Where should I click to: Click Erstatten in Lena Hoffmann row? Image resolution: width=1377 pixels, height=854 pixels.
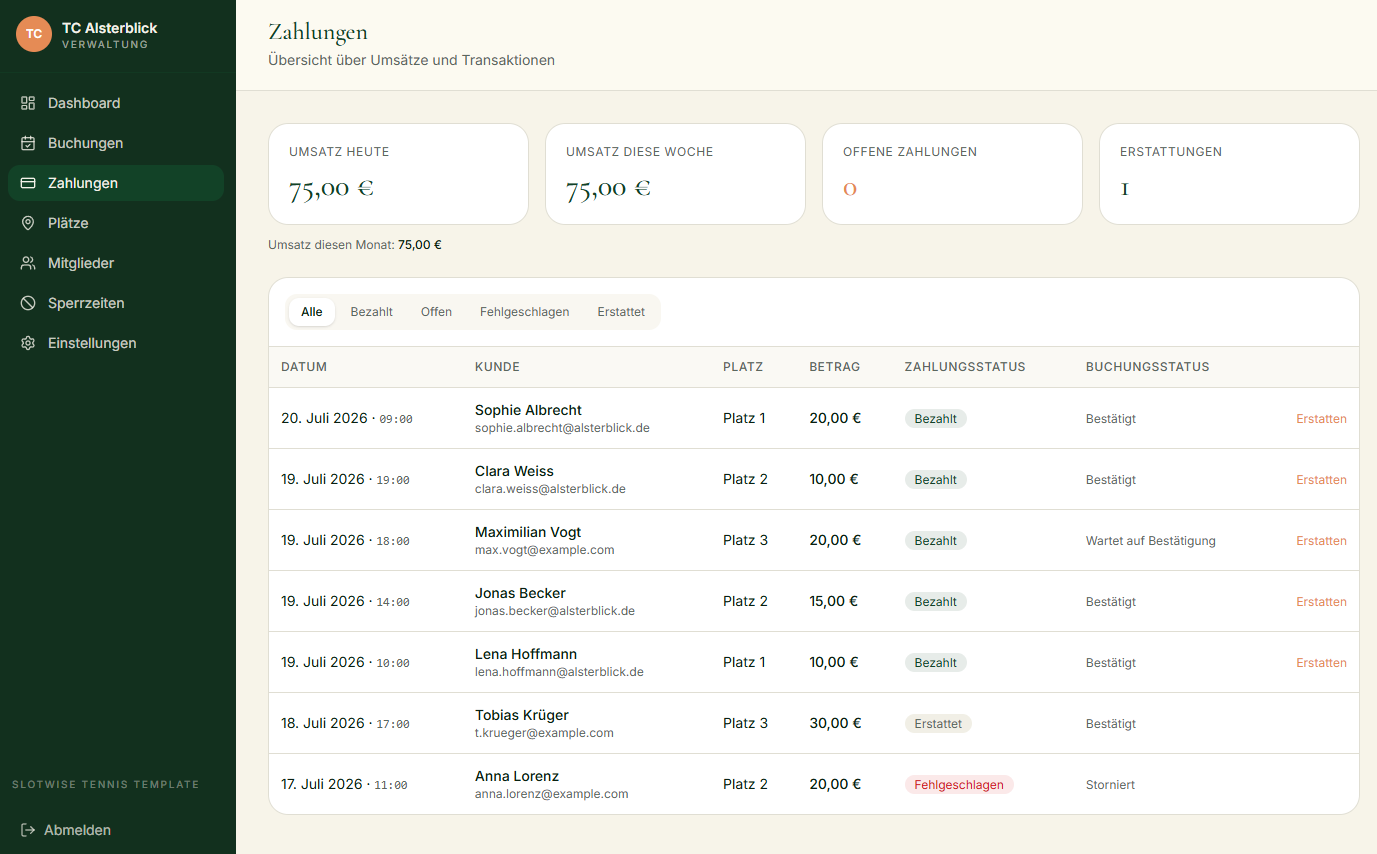click(x=1321, y=663)
